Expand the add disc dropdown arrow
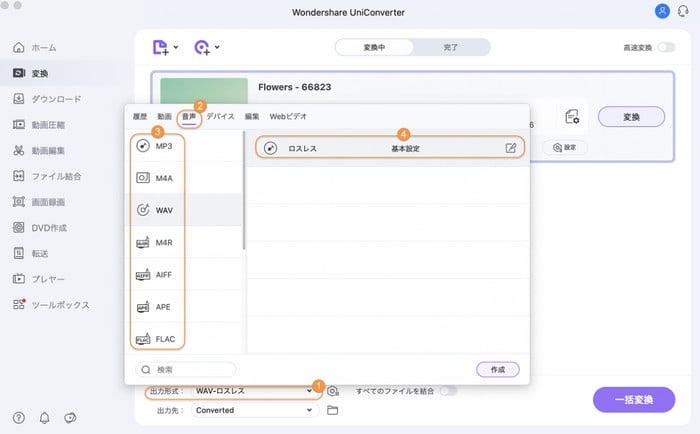 point(217,47)
